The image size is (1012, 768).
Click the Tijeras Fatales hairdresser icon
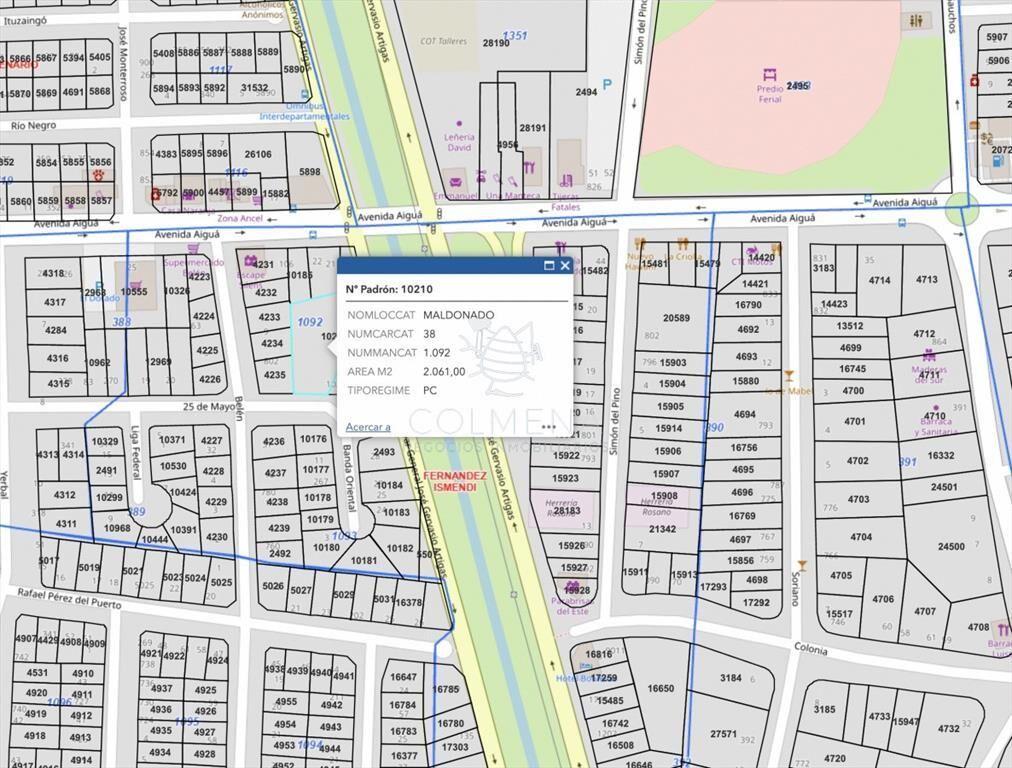566,179
